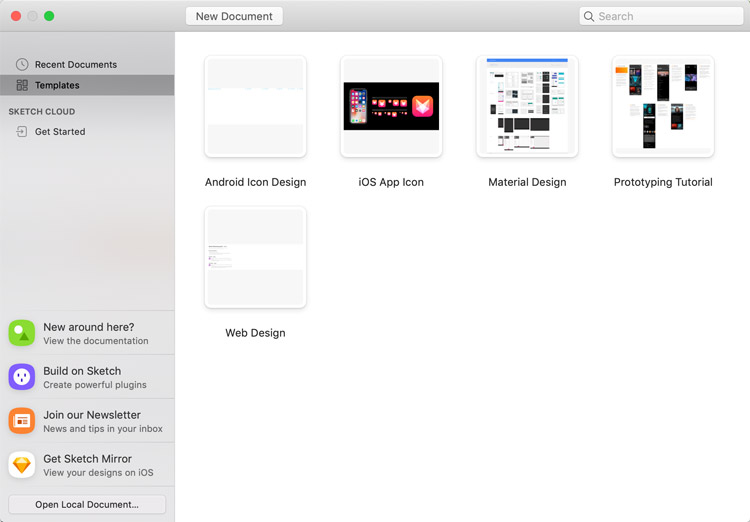Click the search magnifier icon

(589, 16)
